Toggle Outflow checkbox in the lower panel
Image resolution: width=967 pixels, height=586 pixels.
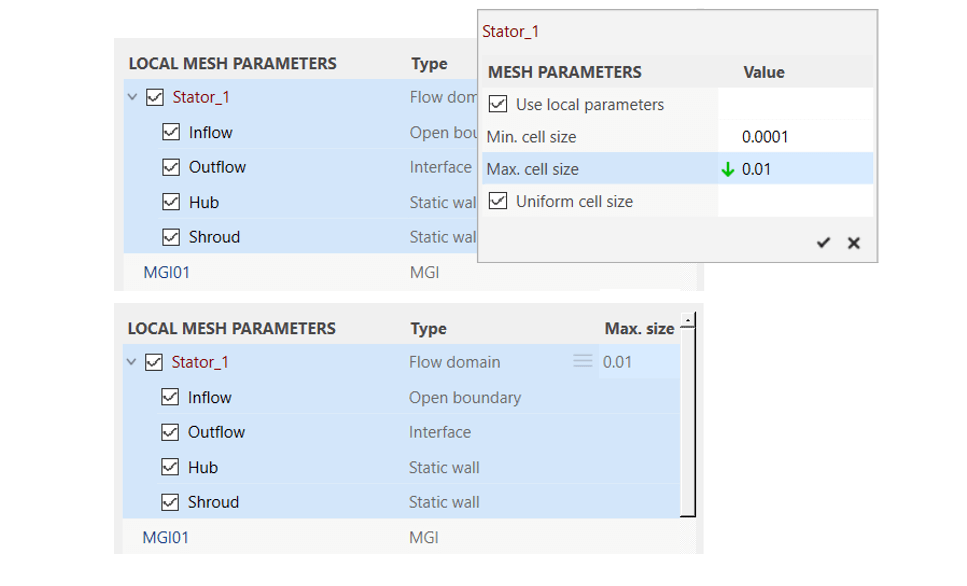[x=170, y=432]
